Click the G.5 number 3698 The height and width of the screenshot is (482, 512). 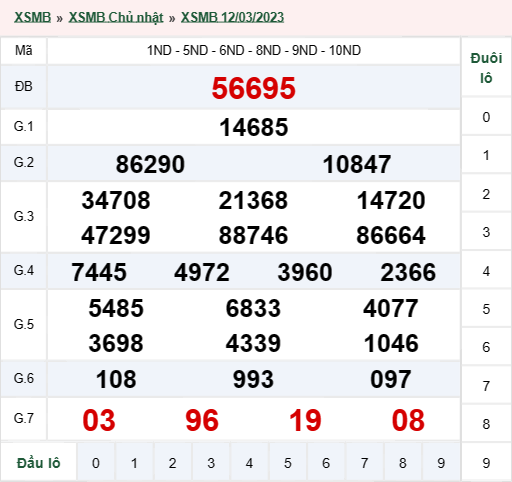click(x=116, y=343)
